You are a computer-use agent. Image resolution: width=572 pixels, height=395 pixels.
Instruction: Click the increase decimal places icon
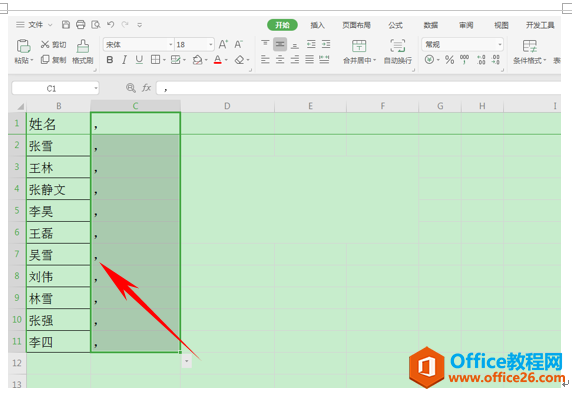point(481,59)
